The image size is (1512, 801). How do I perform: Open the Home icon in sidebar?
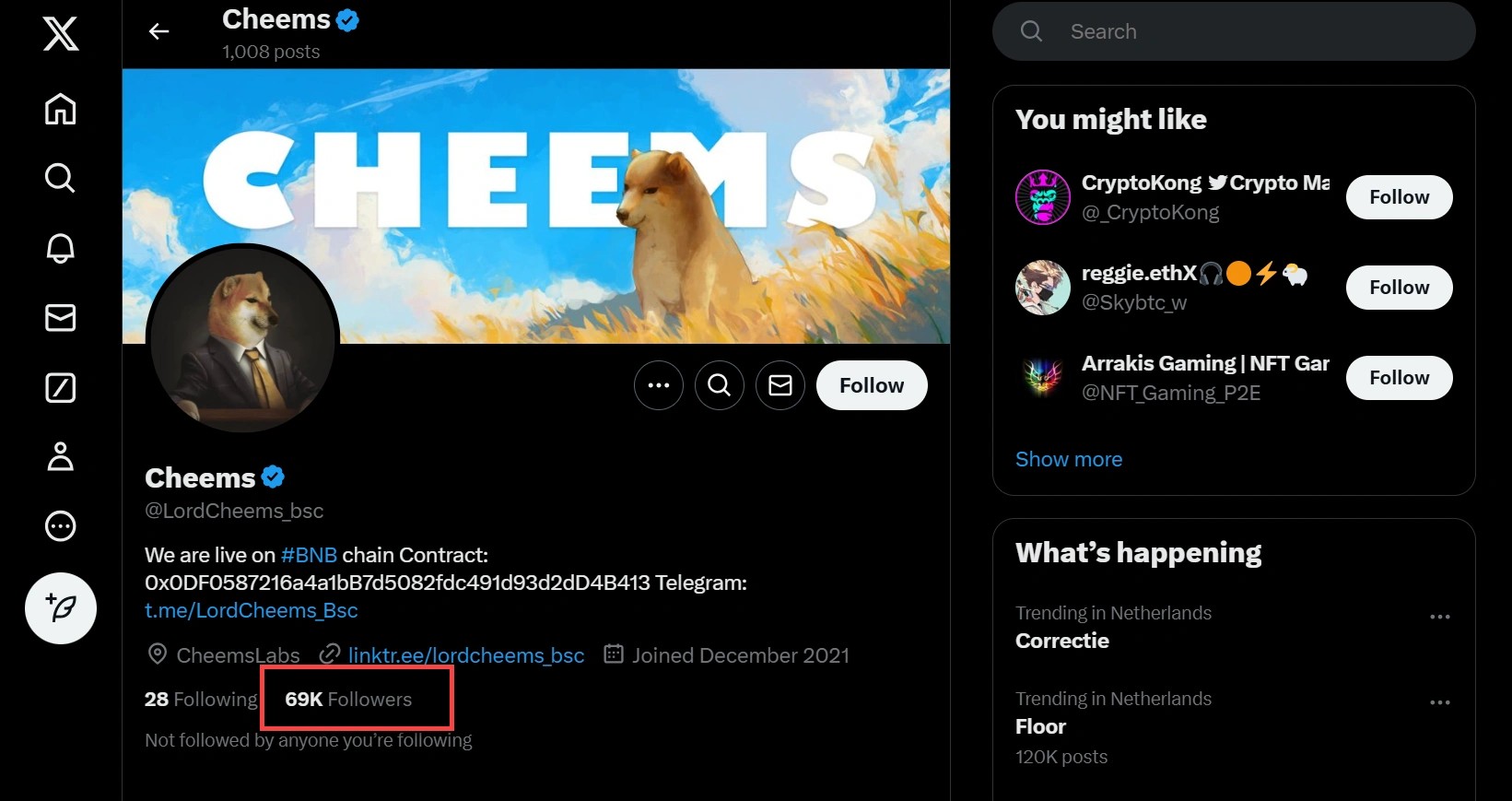tap(61, 109)
